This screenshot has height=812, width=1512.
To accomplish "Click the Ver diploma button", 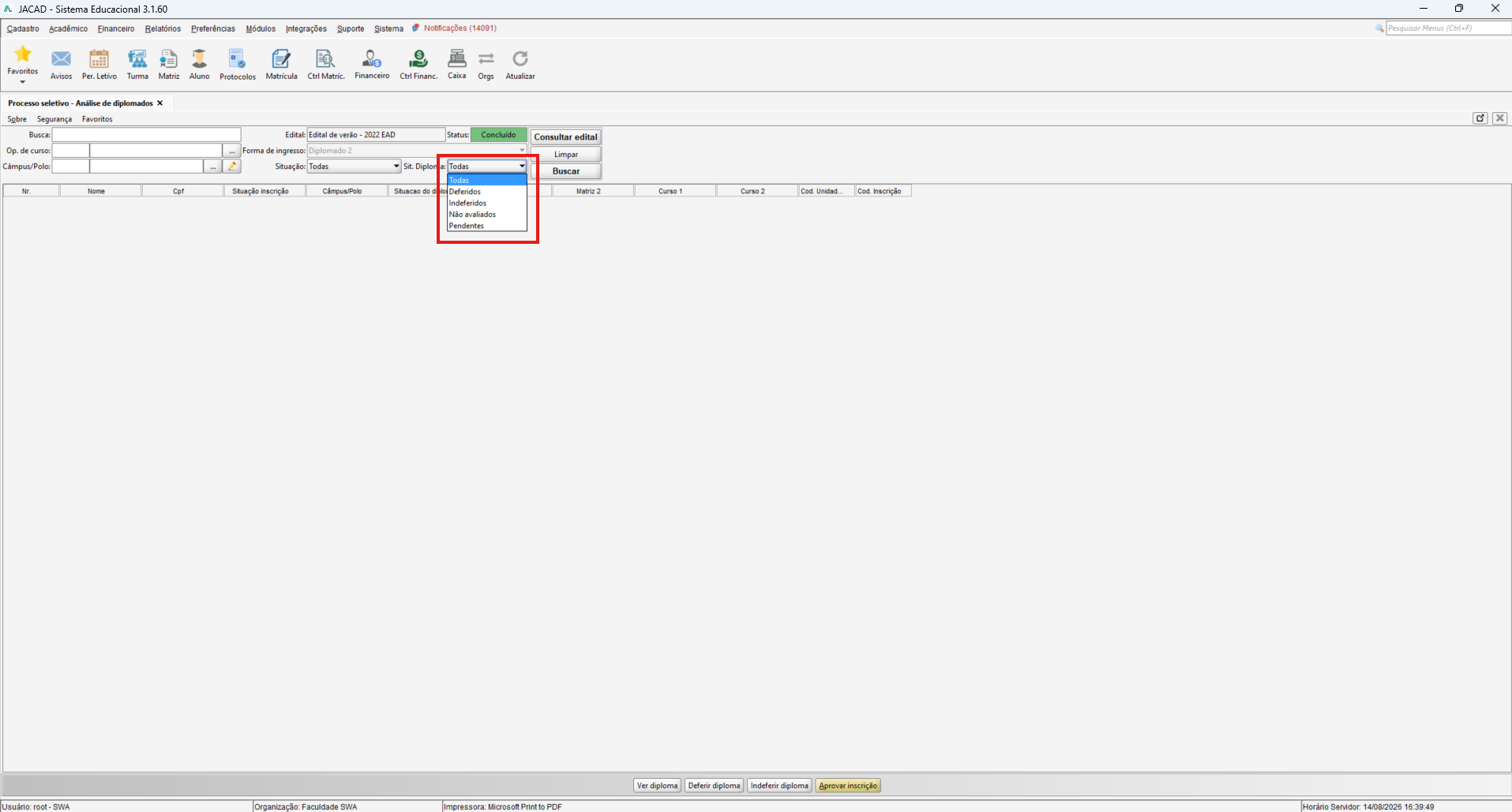I will tap(657, 786).
